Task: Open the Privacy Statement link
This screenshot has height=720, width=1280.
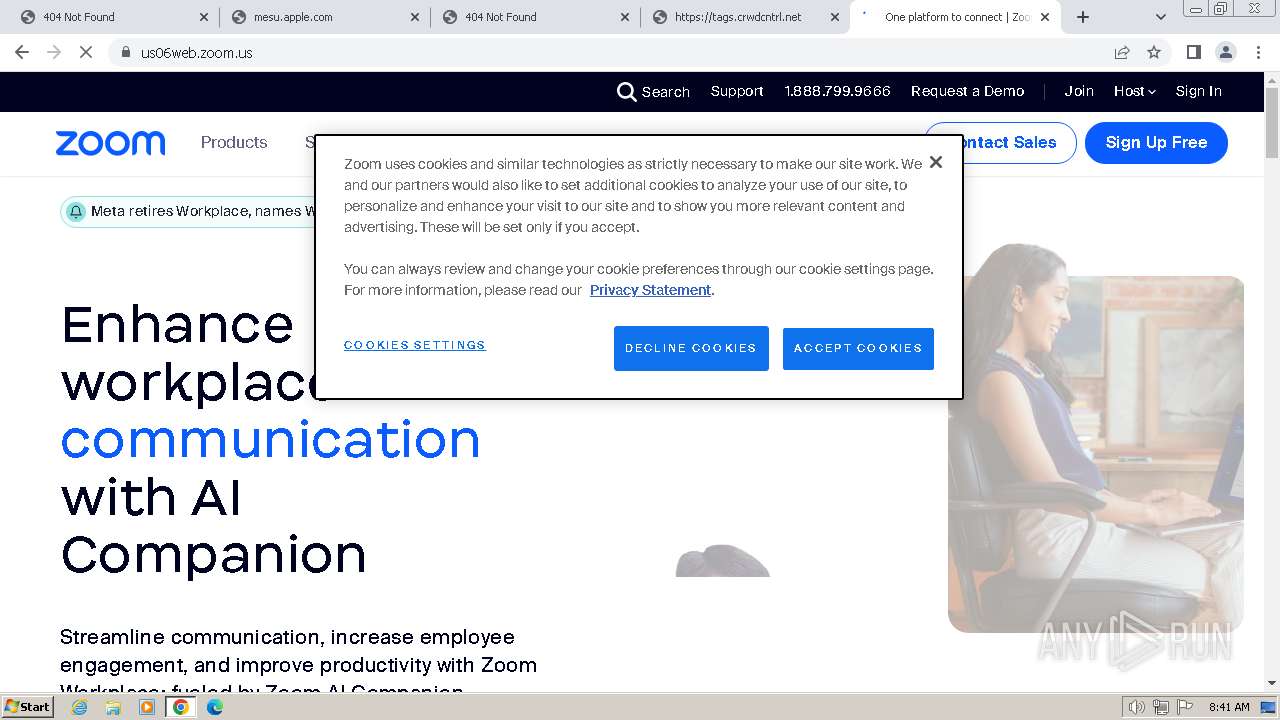Action: (650, 290)
